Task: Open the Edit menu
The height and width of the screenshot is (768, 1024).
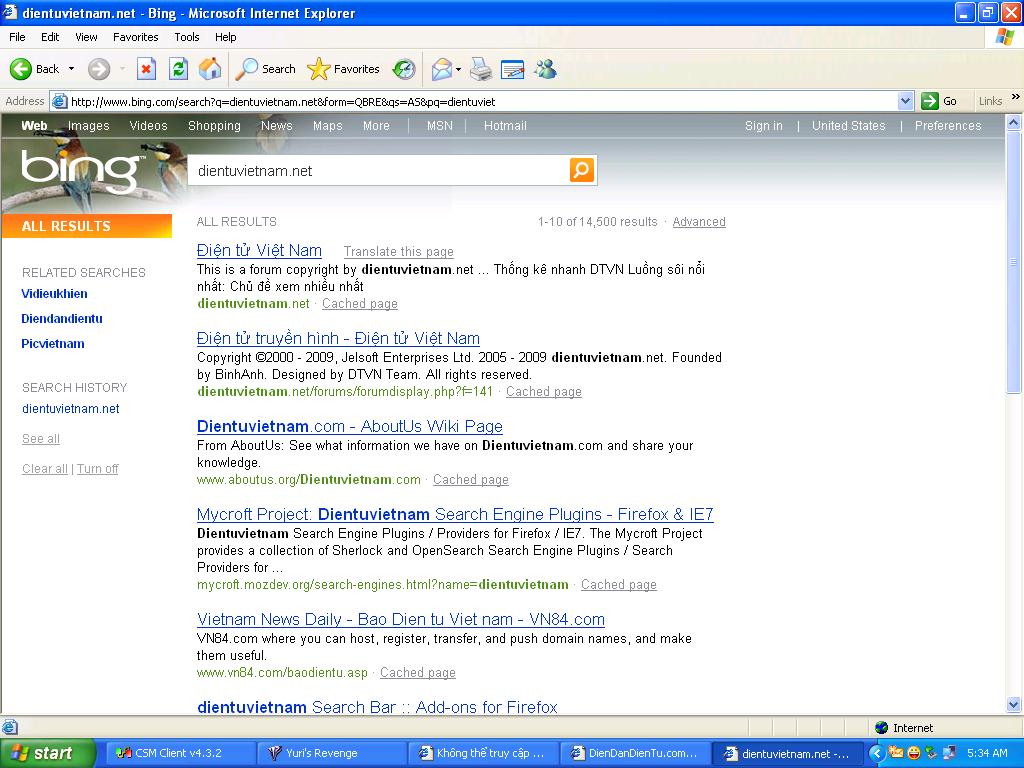Action: (x=50, y=37)
